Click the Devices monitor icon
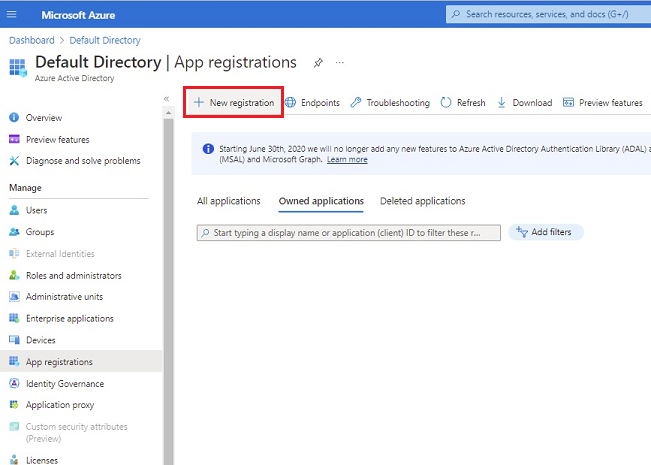Image resolution: width=651 pixels, height=465 pixels. coord(14,340)
